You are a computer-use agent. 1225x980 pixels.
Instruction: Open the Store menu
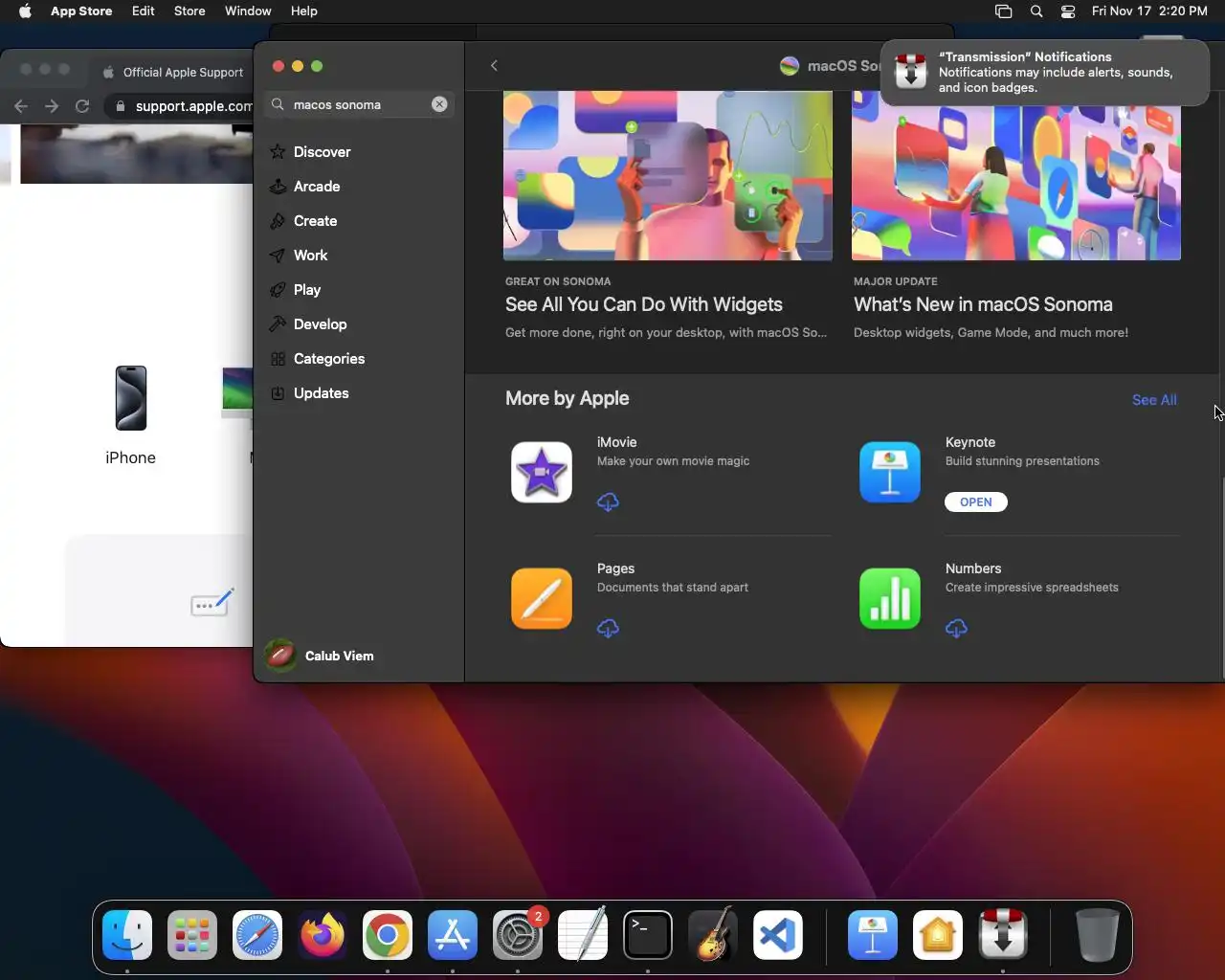tap(189, 11)
